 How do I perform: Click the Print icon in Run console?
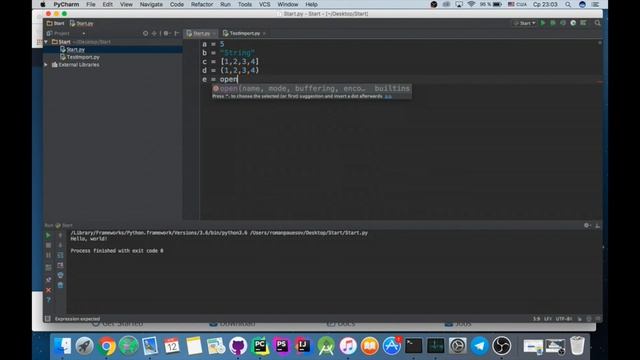tap(60, 275)
